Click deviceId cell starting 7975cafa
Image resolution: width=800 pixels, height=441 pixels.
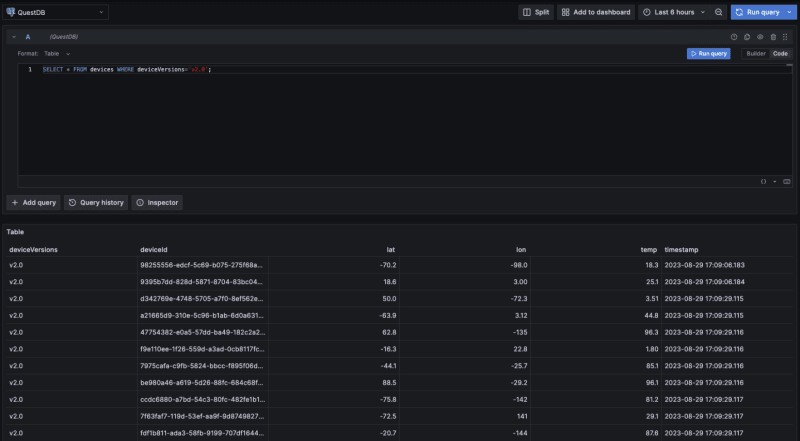pos(202,366)
